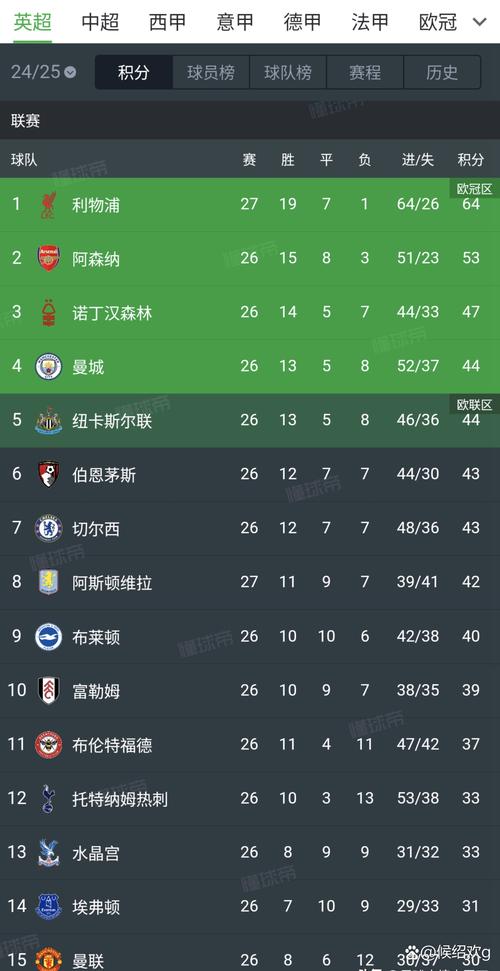Viewport: 500px width, 971px height.
Task: Expand the league list chevron
Action: [x=480, y=22]
